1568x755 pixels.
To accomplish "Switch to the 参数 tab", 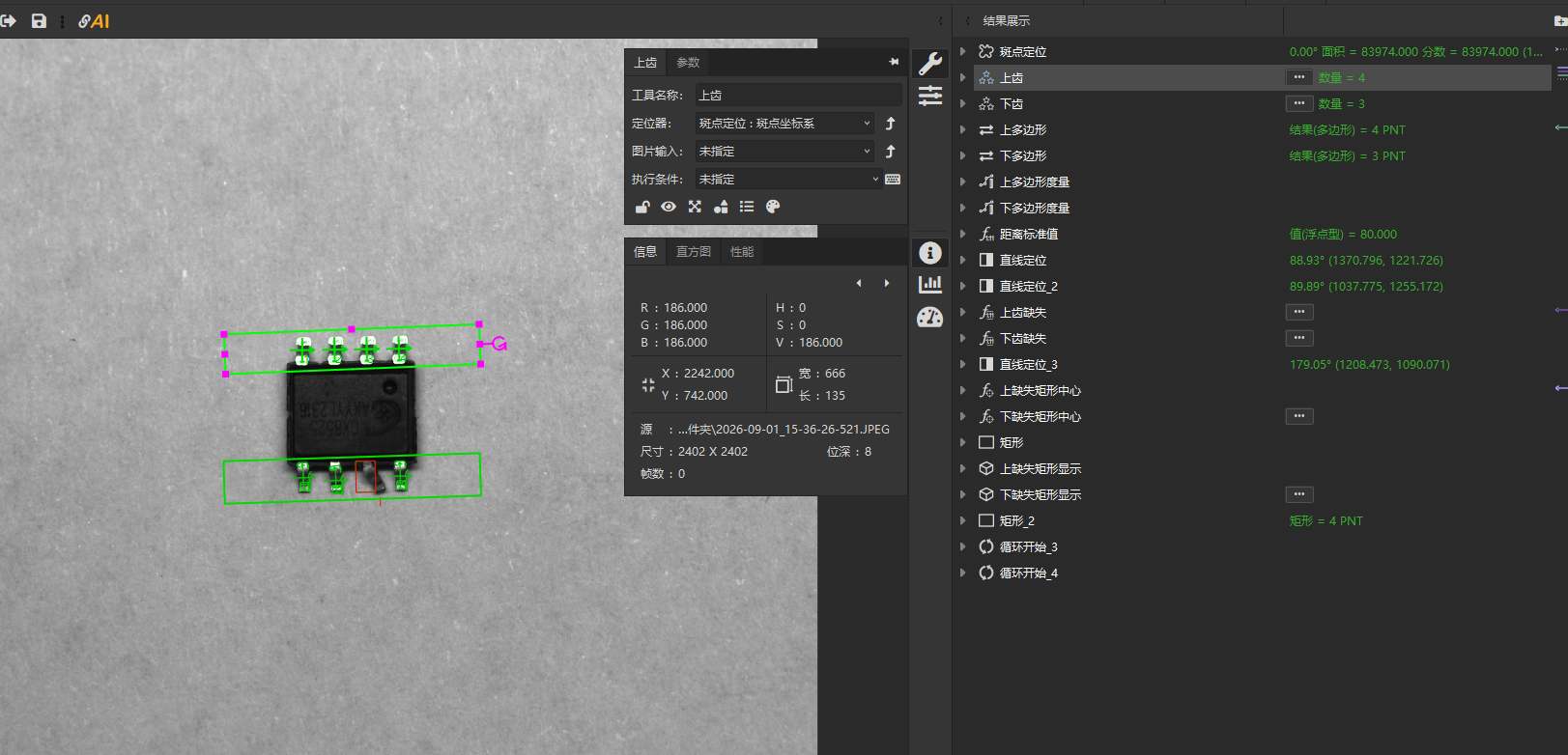I will pos(688,63).
